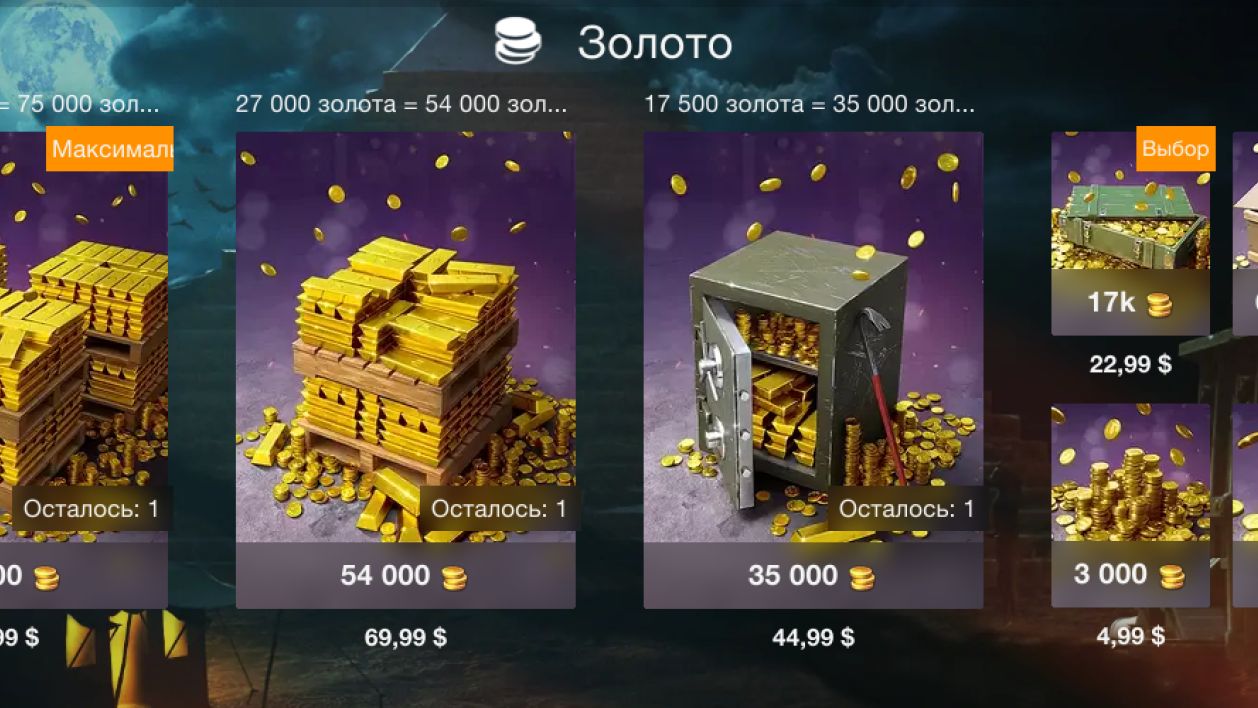Click the 27 000 золота = 54 000 label
This screenshot has width=1258, height=708.
(x=401, y=104)
